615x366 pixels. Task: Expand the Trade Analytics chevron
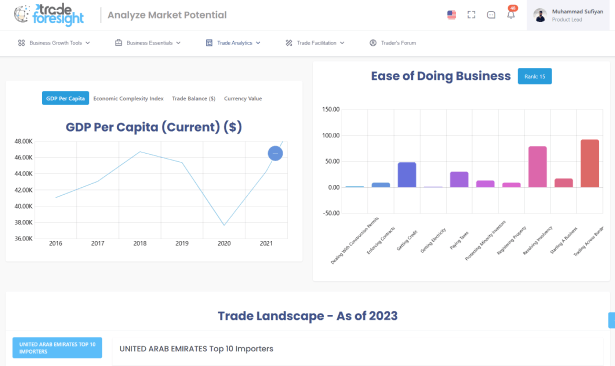[258, 43]
